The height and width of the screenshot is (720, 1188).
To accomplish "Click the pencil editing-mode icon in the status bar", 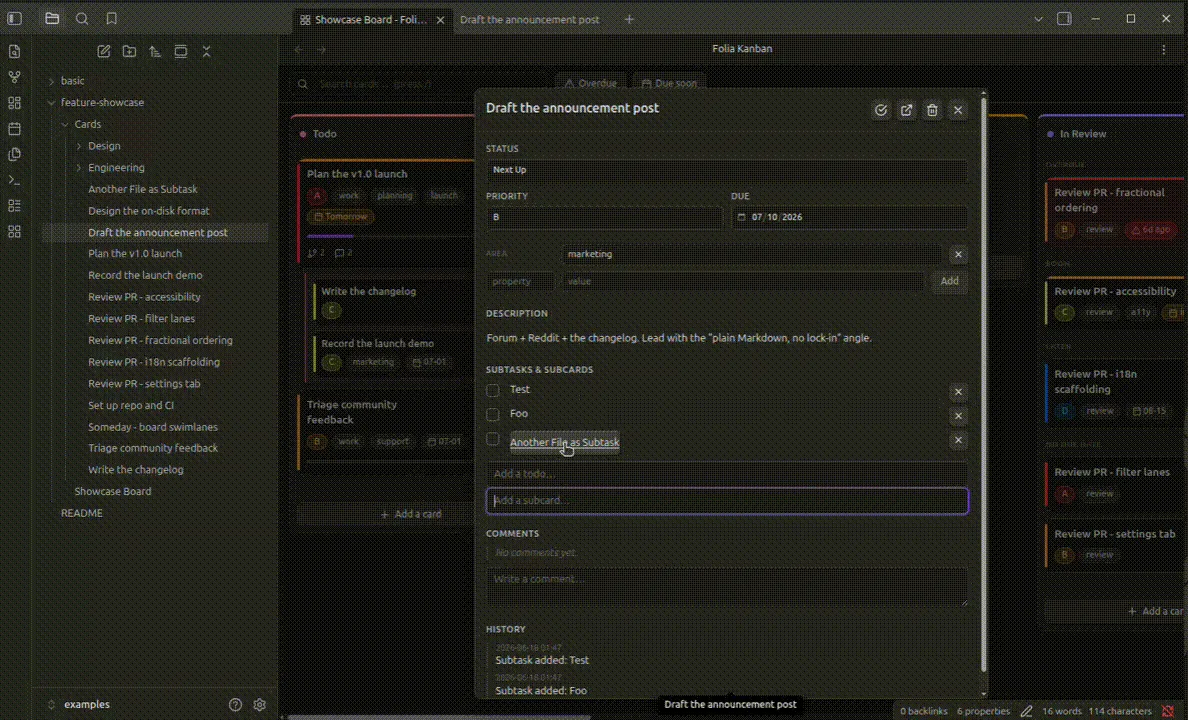I will click(x=1026, y=711).
